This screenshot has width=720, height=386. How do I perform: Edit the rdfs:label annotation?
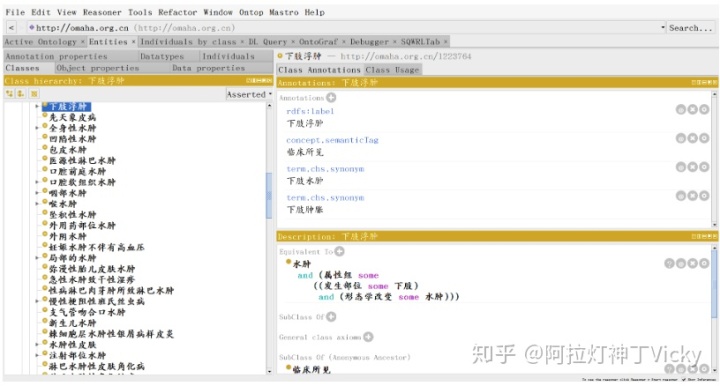(704, 109)
